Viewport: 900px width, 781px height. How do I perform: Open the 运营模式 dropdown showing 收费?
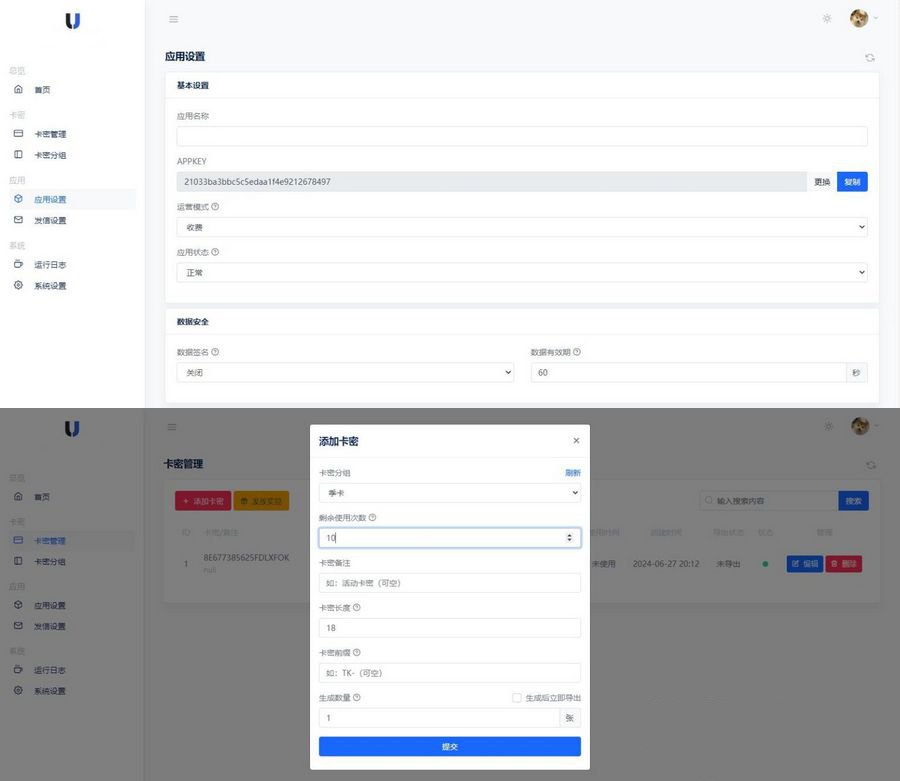tap(521, 227)
